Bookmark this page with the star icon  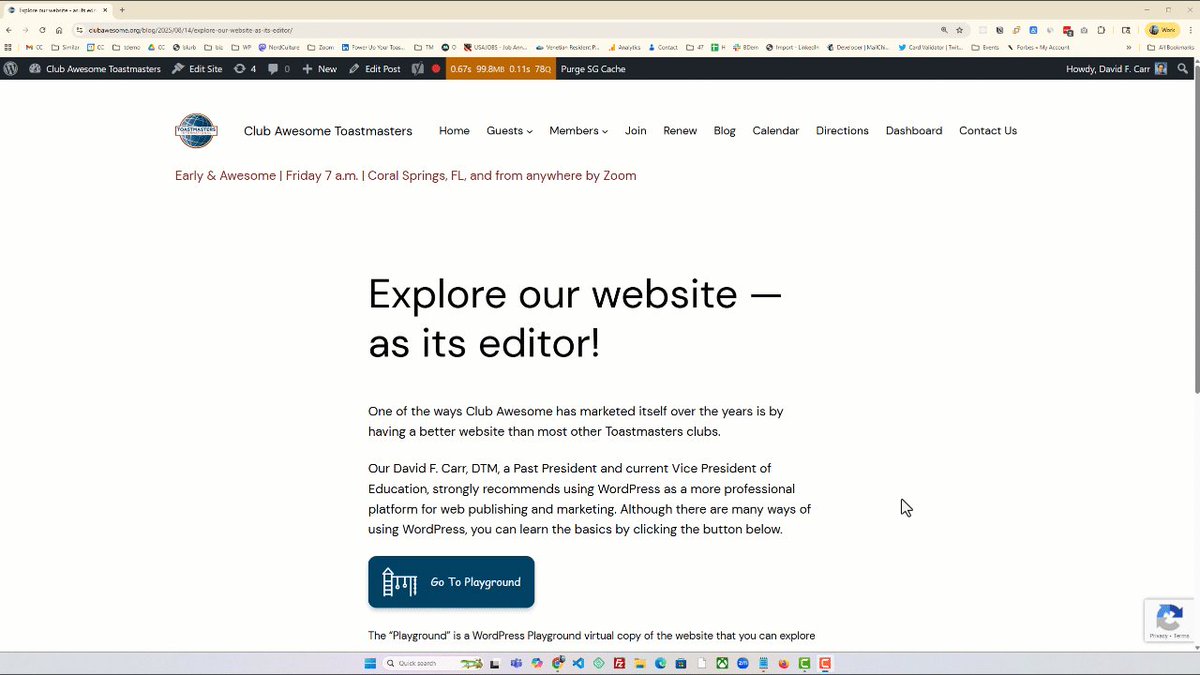coord(959,30)
